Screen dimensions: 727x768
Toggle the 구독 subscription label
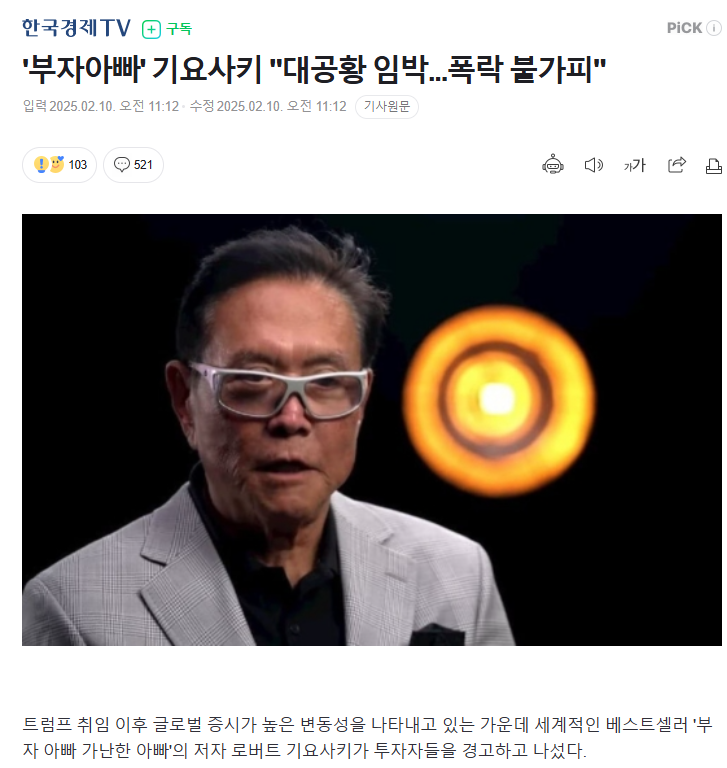pos(179,29)
